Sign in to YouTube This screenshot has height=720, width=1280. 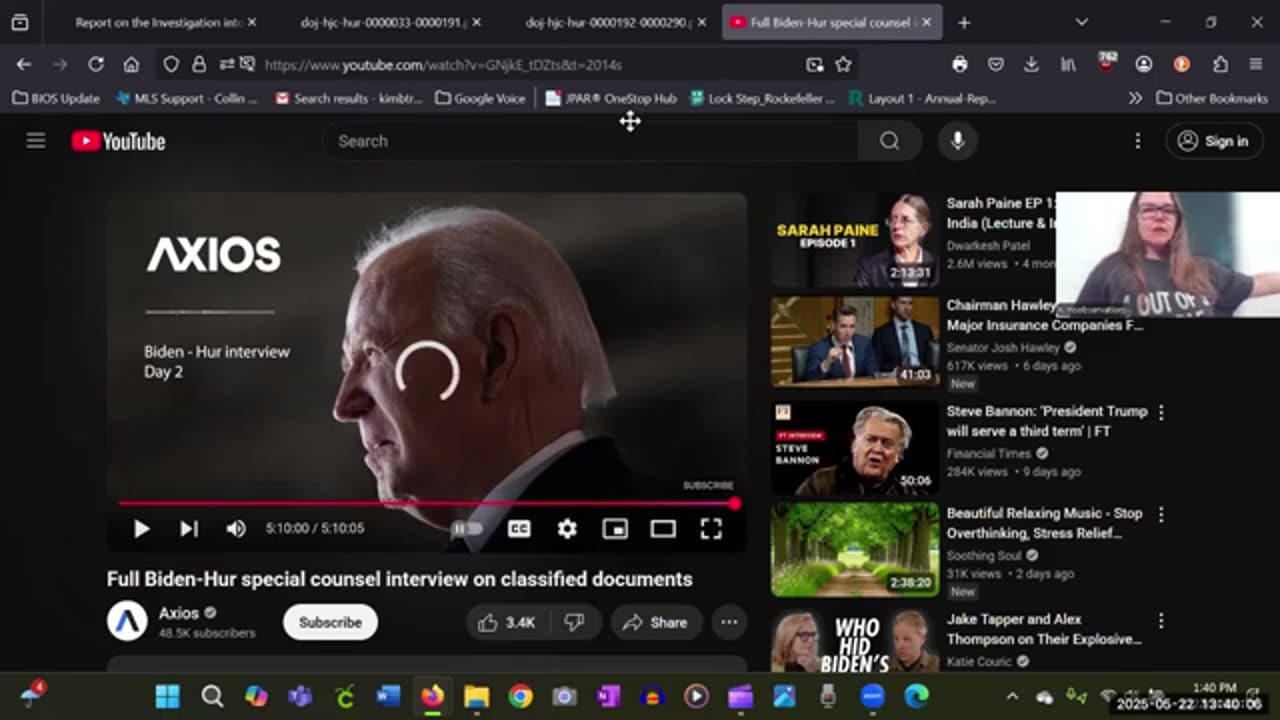(x=1214, y=141)
